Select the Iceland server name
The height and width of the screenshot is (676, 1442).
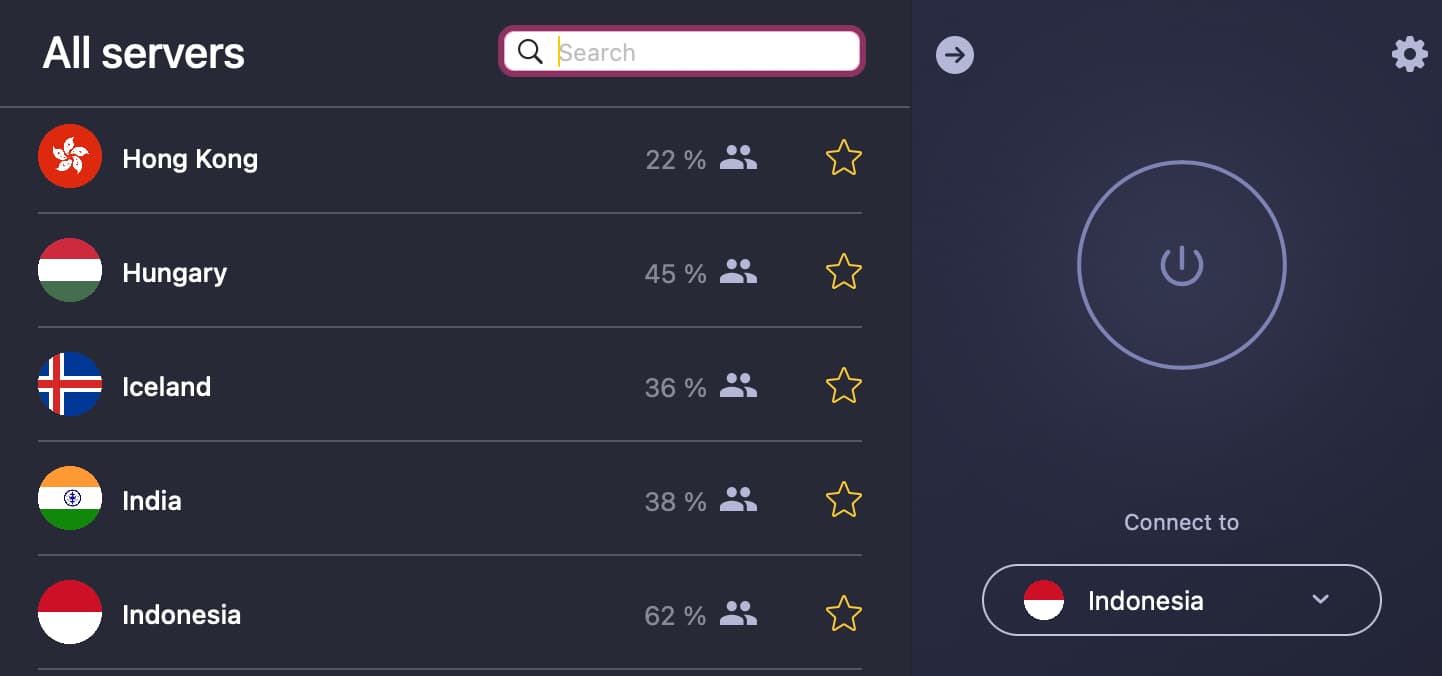click(167, 387)
